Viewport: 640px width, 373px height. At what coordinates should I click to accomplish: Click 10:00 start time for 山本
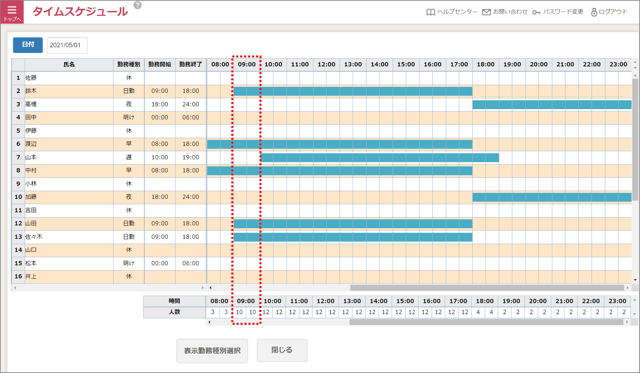coord(160,157)
